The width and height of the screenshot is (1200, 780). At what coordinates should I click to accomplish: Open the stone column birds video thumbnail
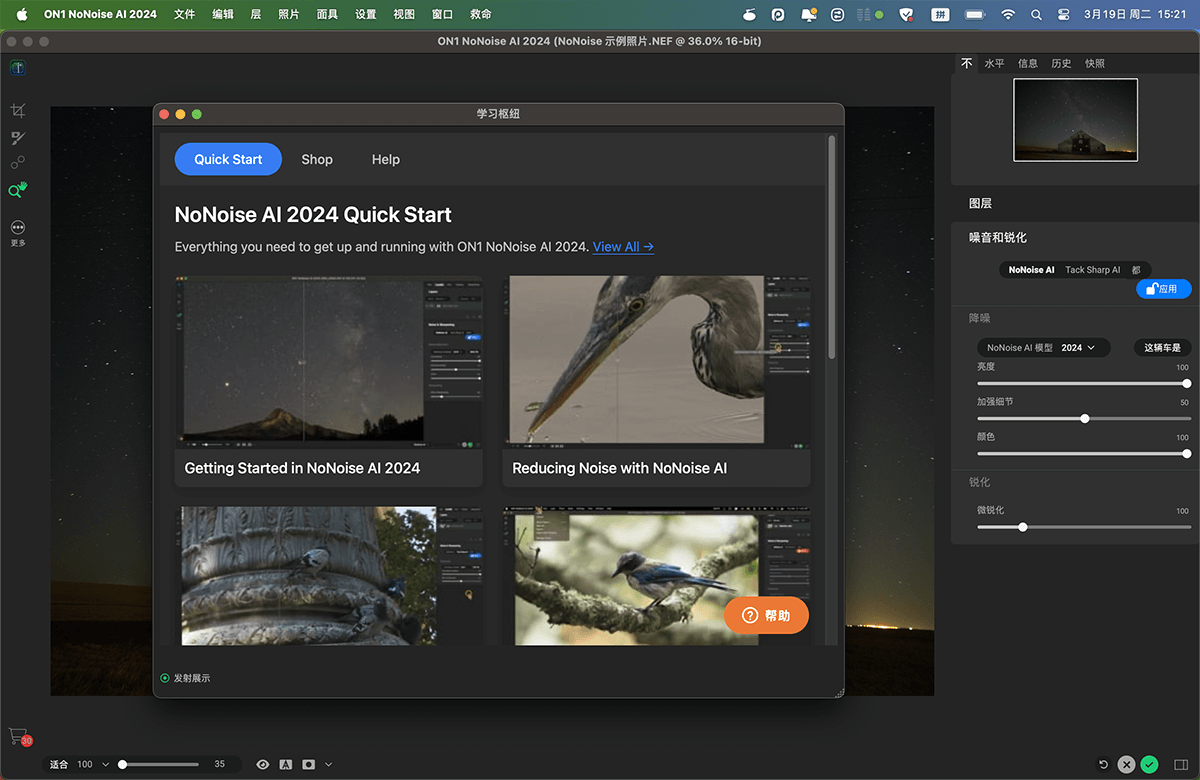coord(329,575)
